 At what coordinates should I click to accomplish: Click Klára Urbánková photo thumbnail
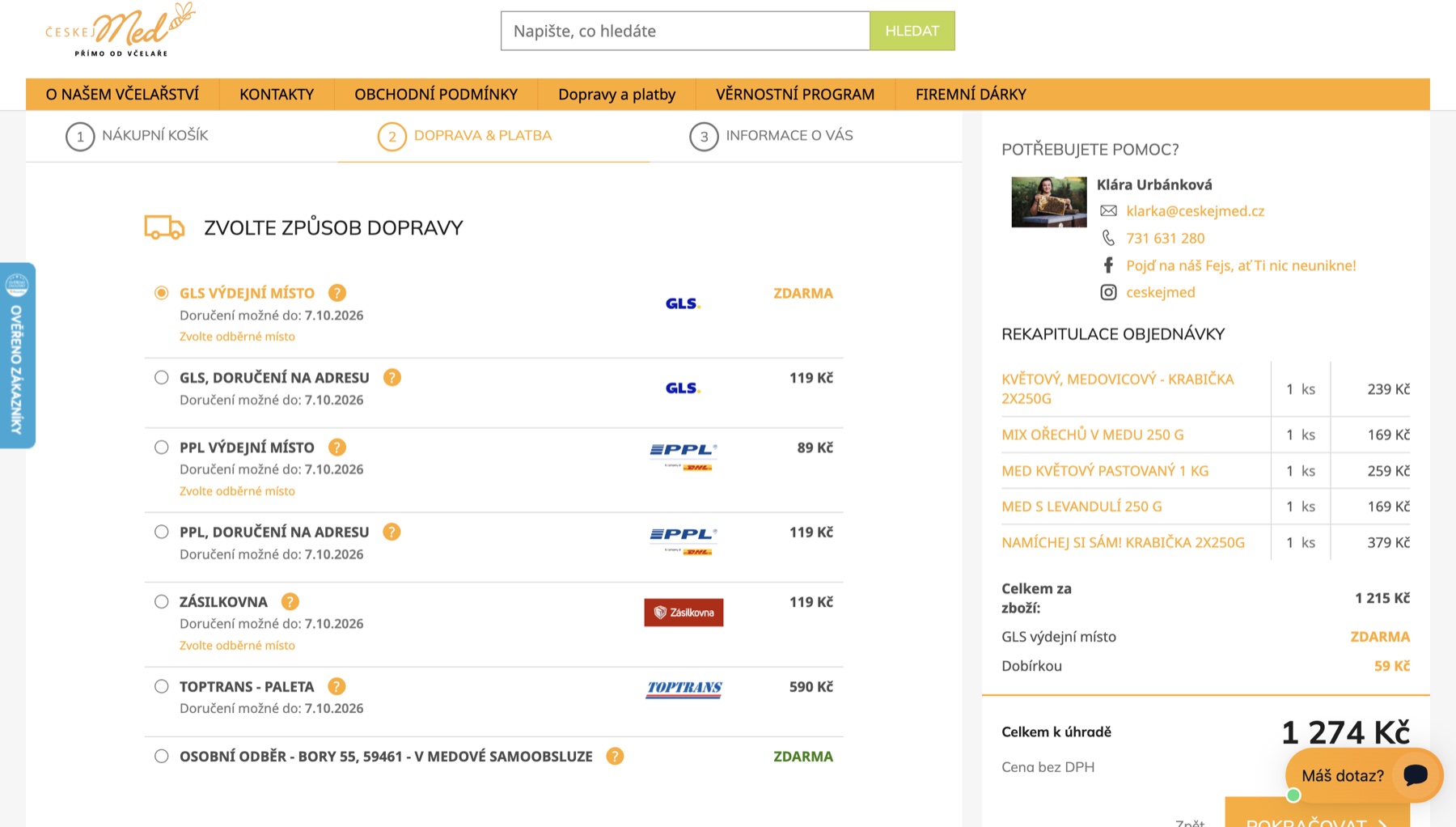[x=1049, y=201]
